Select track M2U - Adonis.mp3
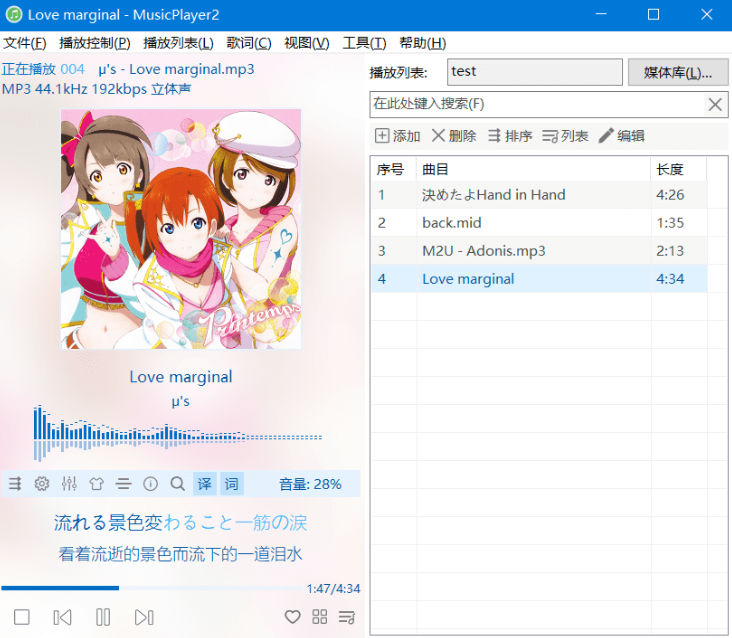Screen dimensions: 732x638 coord(539,251)
